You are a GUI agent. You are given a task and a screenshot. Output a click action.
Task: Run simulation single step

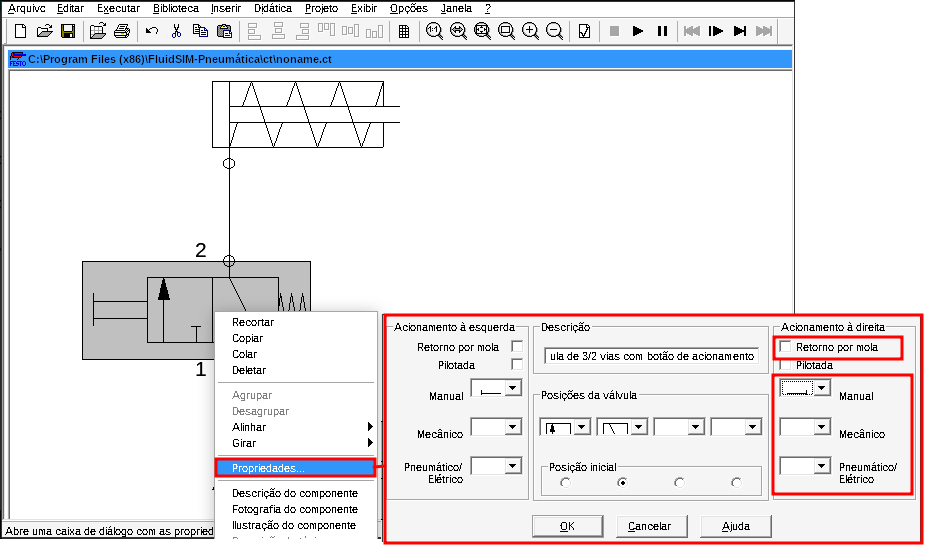point(716,31)
